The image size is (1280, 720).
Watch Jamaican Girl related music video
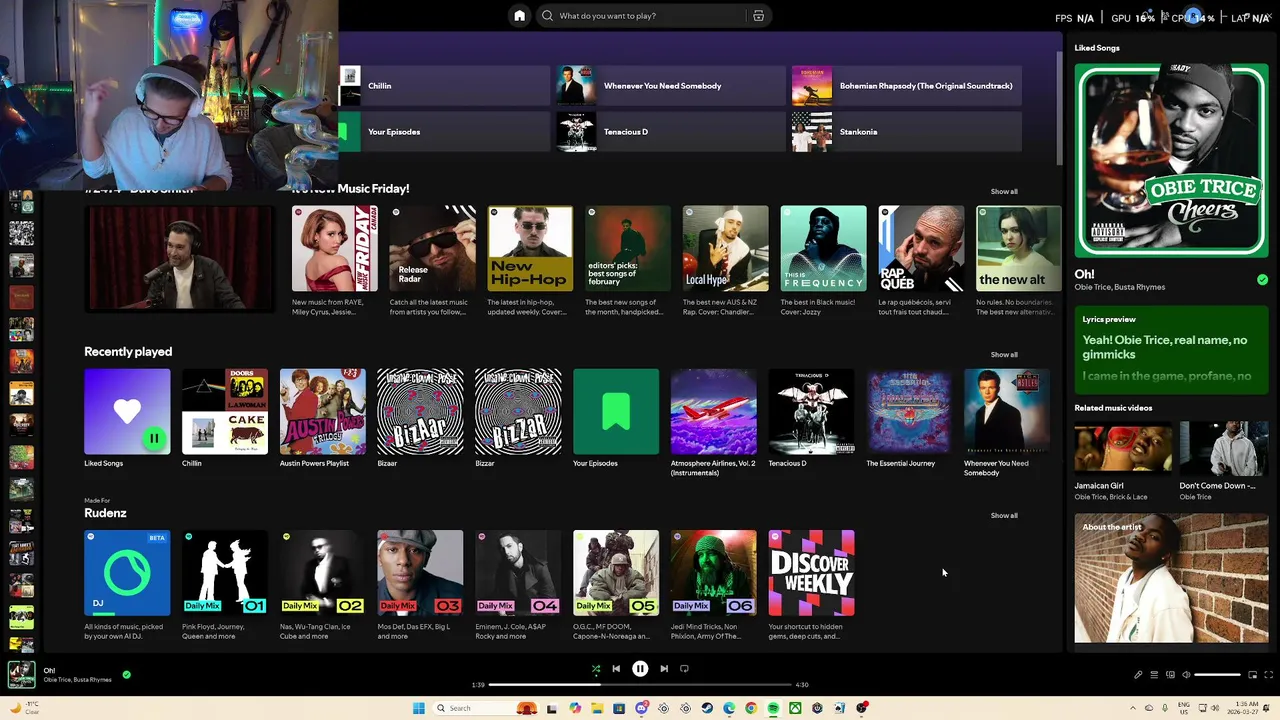click(x=1123, y=447)
